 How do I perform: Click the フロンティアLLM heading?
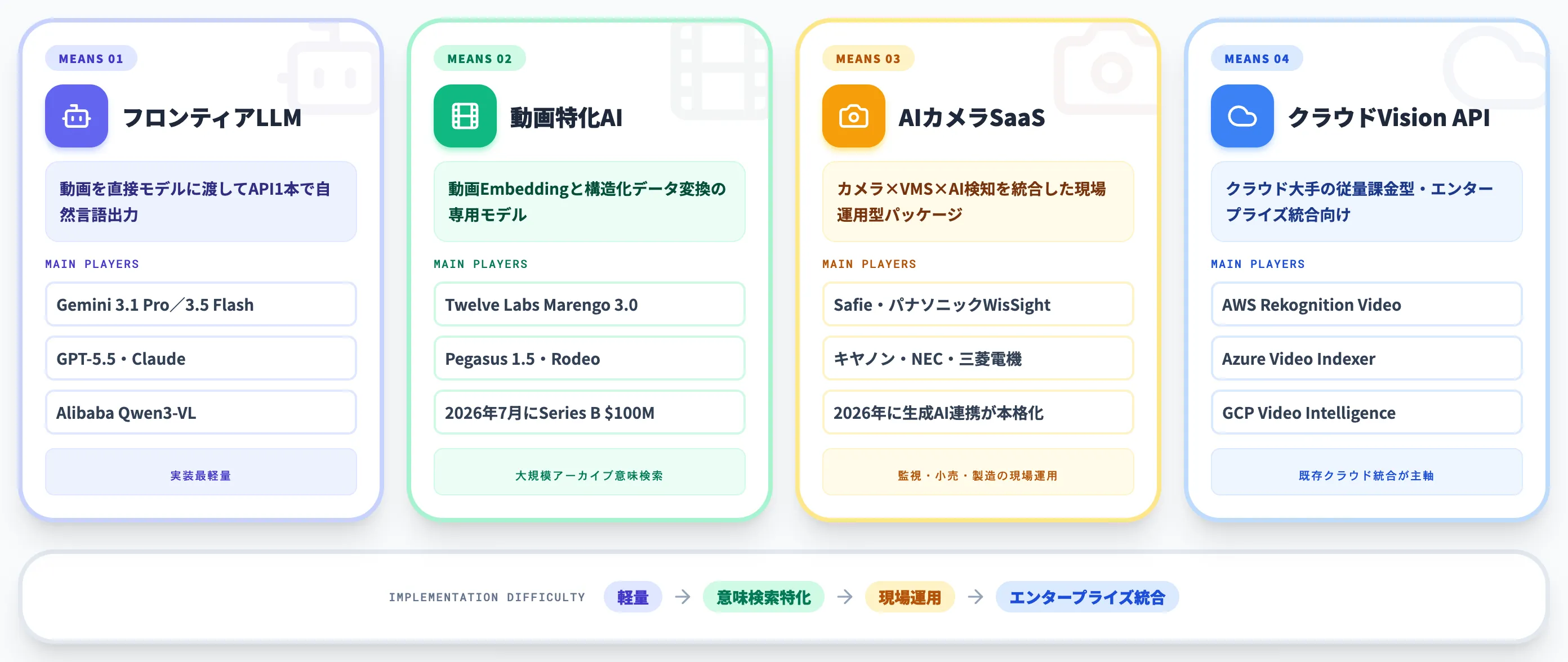pyautogui.click(x=212, y=118)
